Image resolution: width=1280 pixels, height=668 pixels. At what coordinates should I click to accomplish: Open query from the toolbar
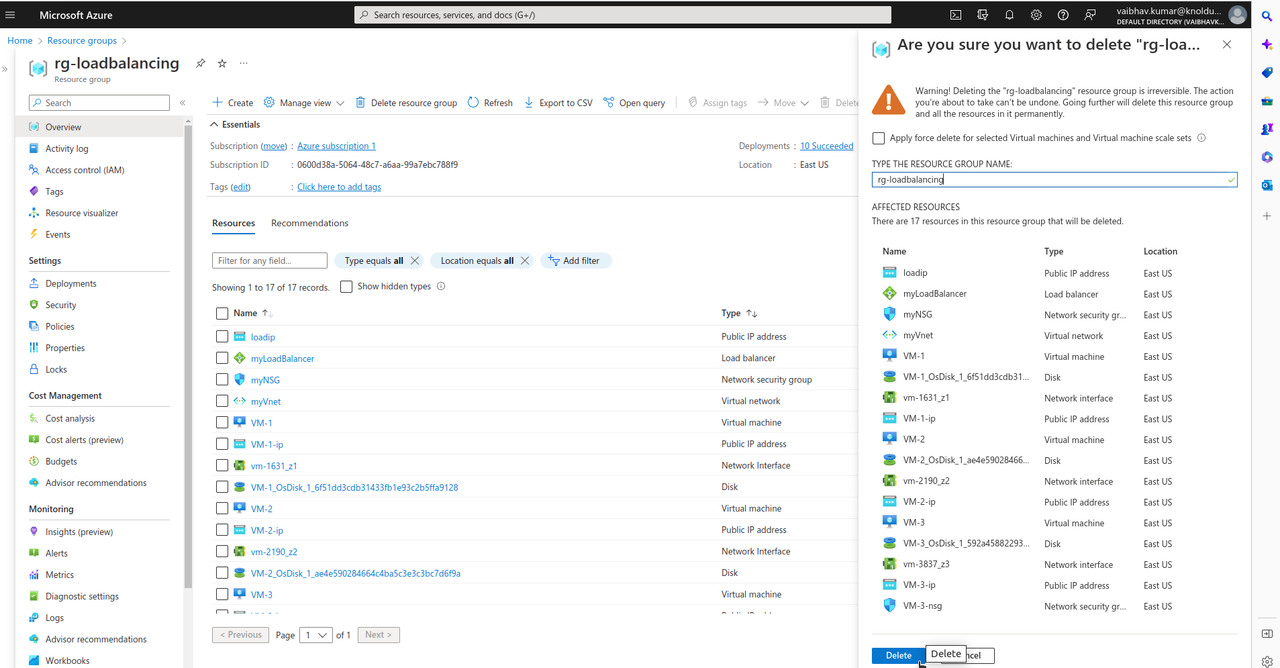click(x=634, y=103)
